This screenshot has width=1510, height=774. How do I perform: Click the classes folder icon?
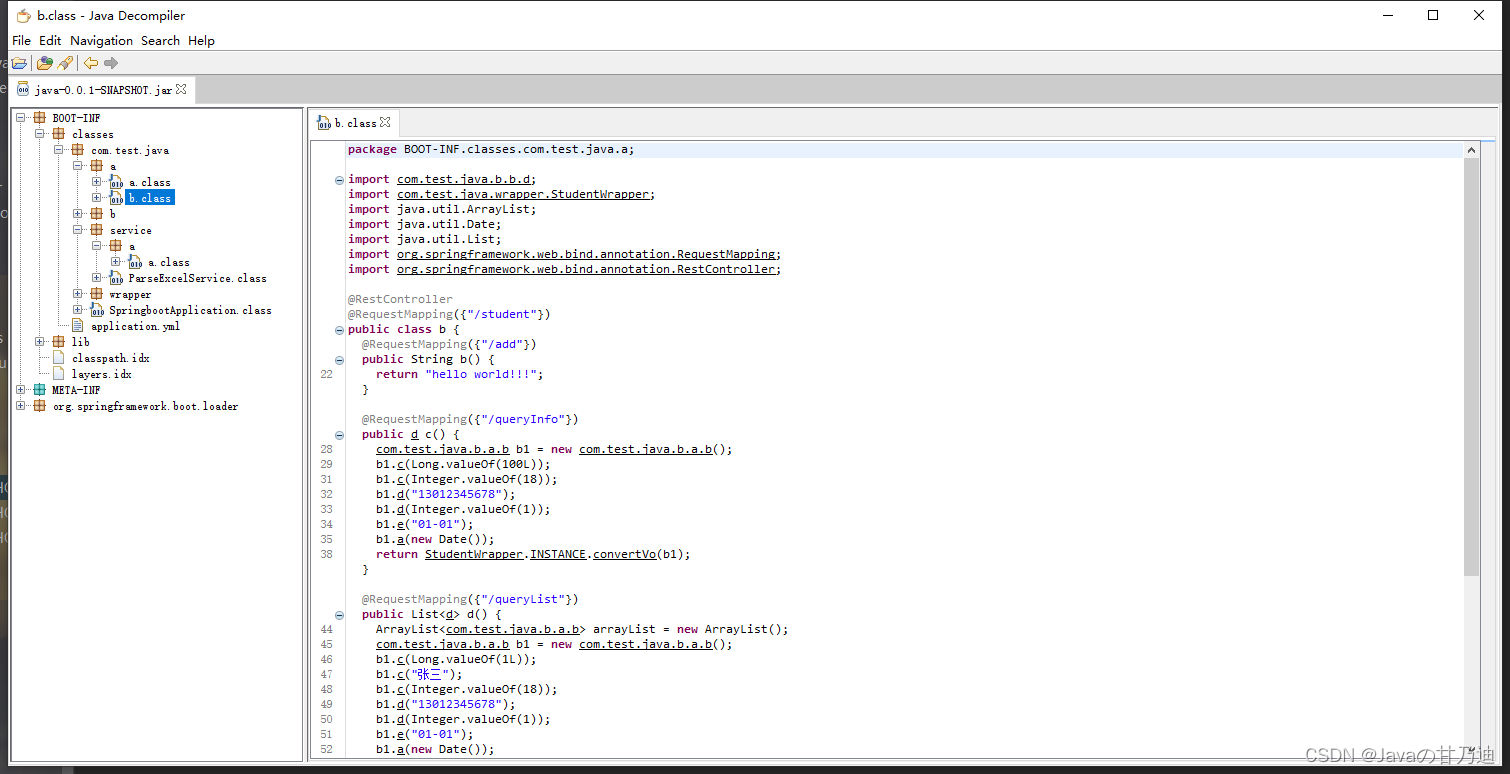point(59,134)
